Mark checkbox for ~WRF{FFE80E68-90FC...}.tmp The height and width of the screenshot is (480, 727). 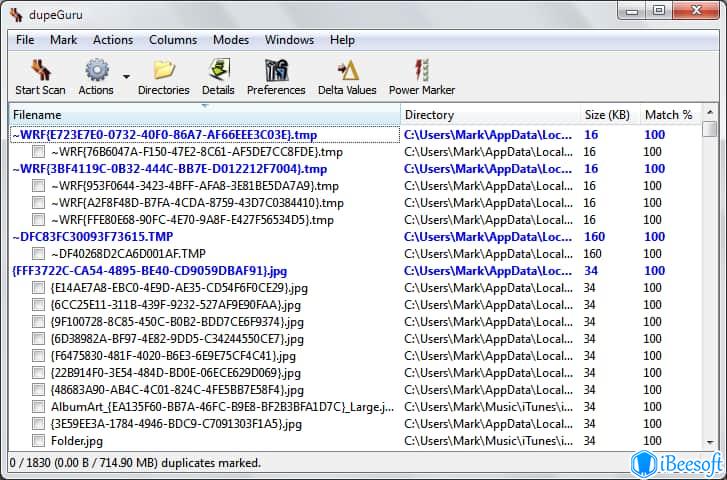[38, 220]
